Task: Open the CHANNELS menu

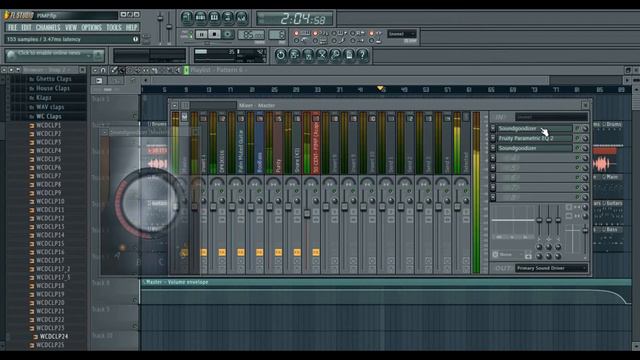Action: coord(48,27)
